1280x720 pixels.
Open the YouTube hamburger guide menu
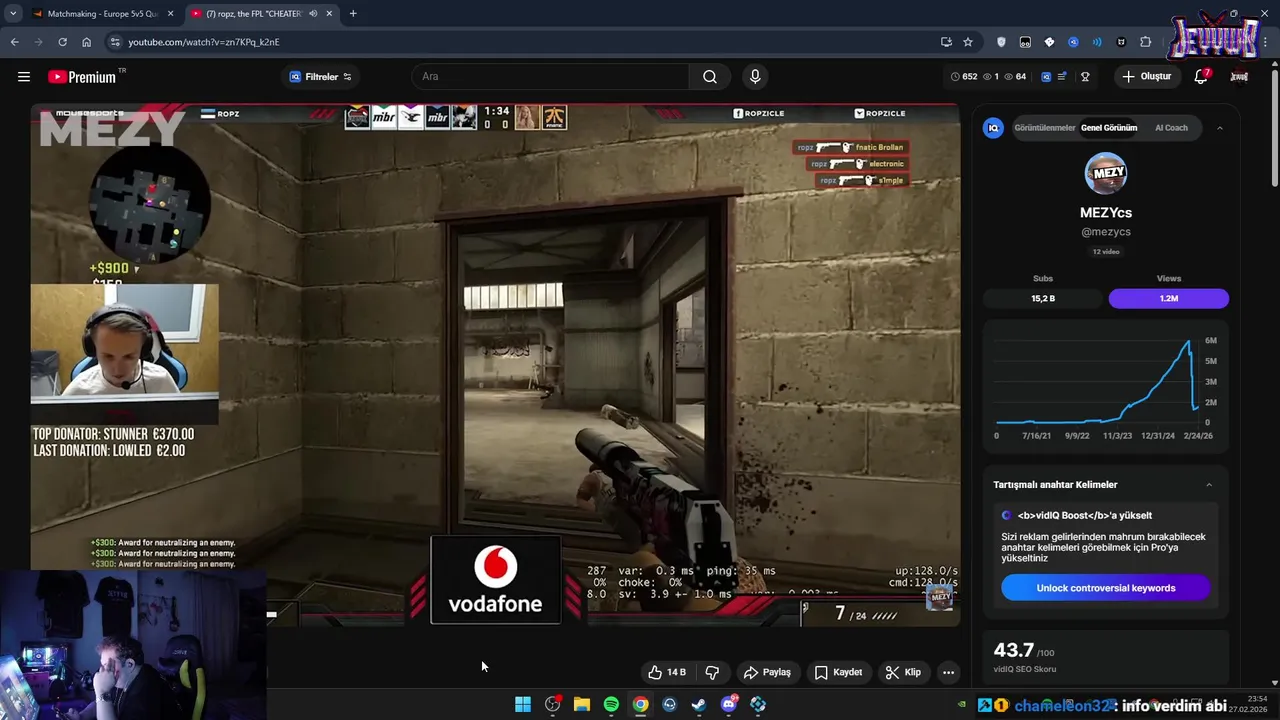24,77
